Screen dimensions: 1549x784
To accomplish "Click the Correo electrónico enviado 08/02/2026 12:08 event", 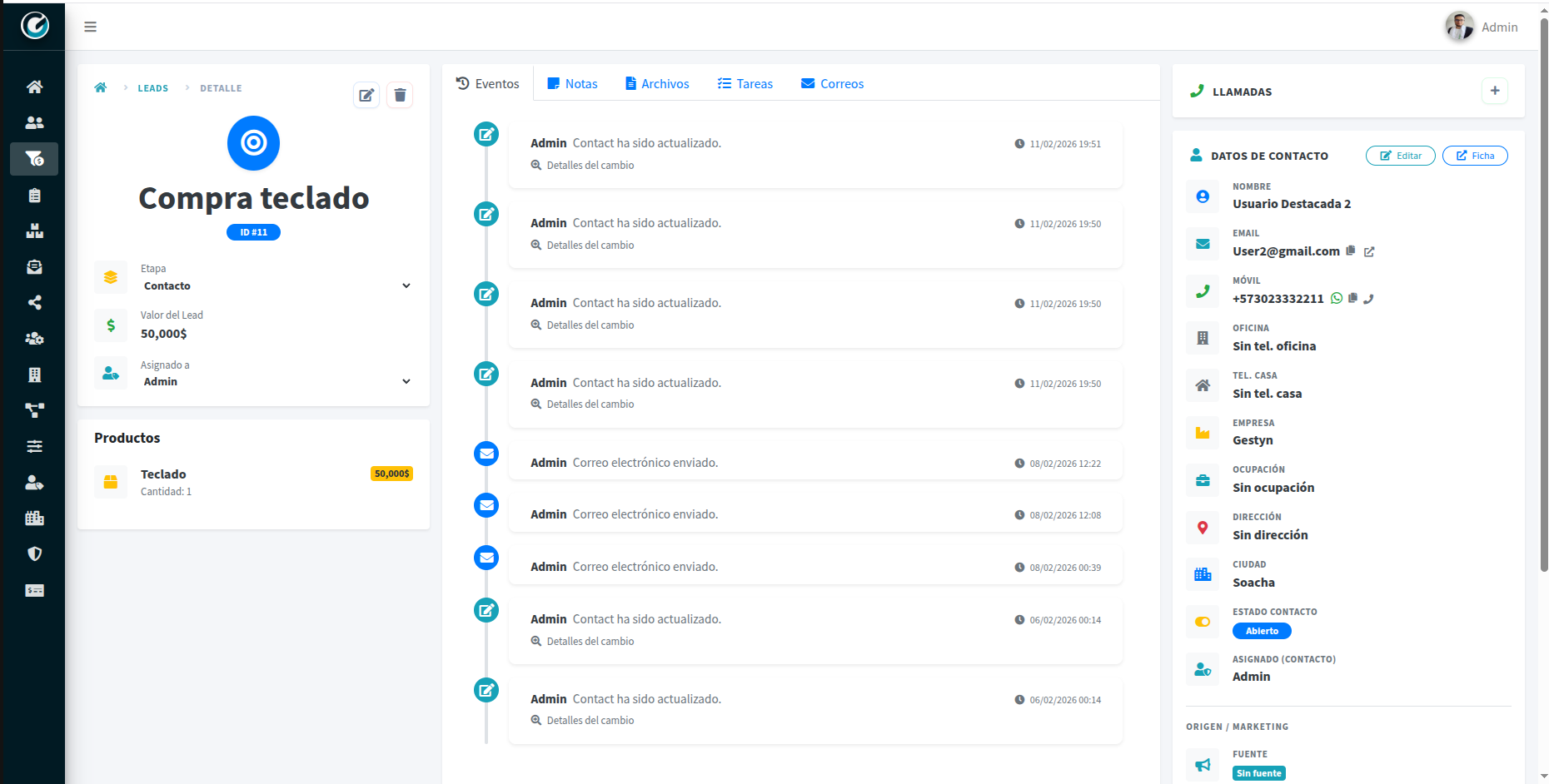I will [x=815, y=514].
